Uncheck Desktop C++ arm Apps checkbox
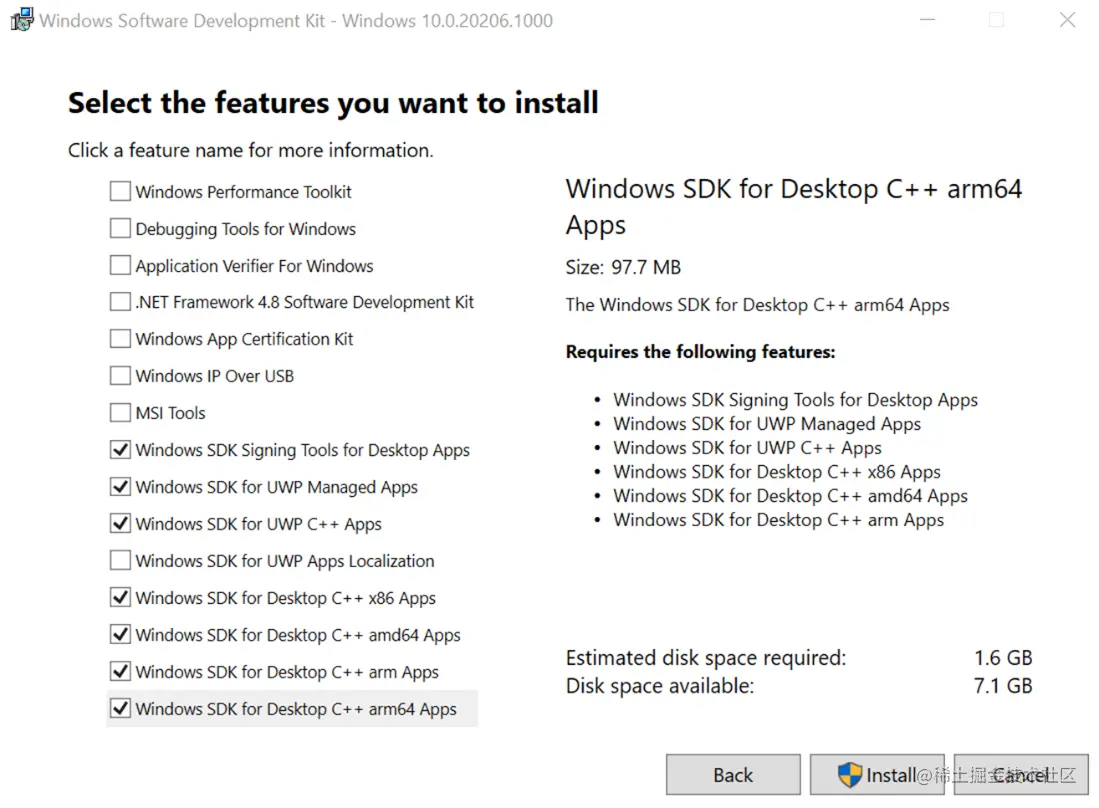 [120, 671]
